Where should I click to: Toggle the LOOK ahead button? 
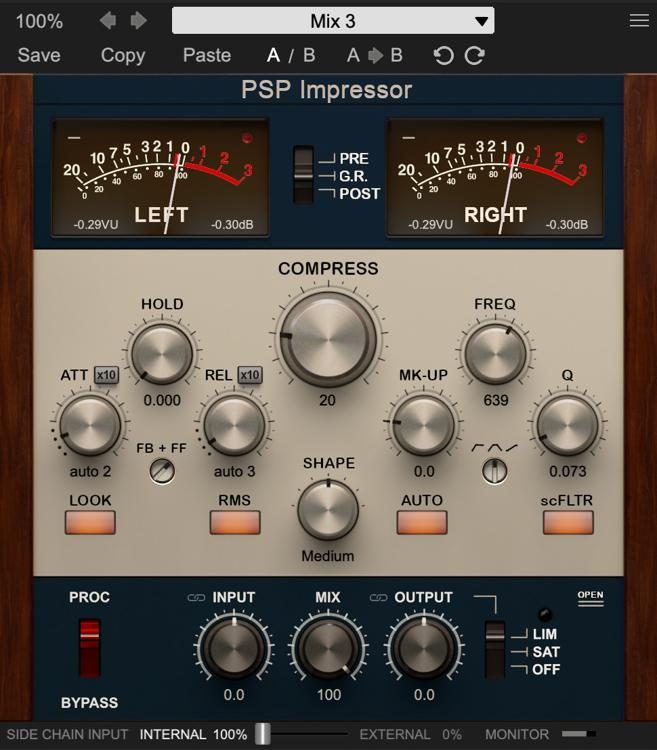pos(91,522)
